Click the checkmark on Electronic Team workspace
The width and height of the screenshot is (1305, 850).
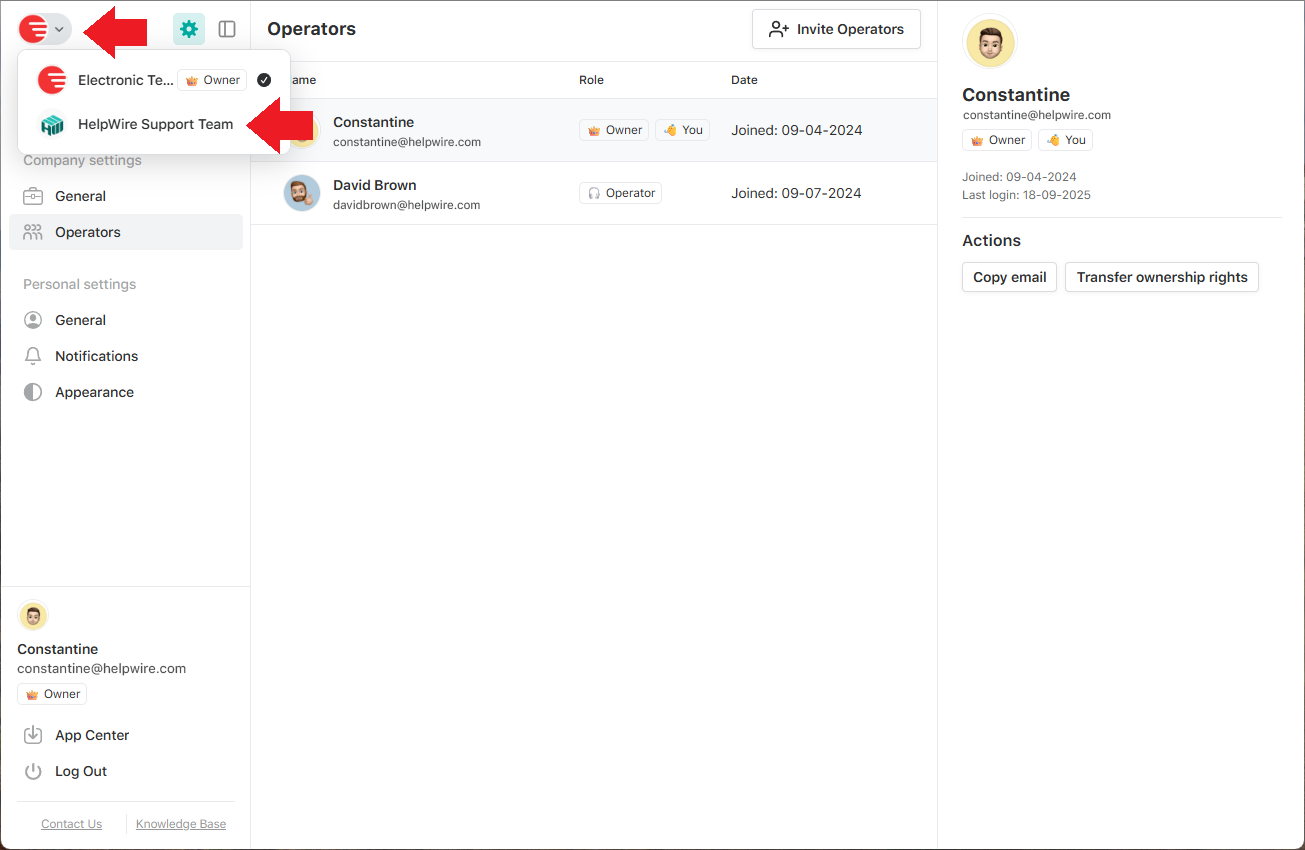(x=263, y=80)
